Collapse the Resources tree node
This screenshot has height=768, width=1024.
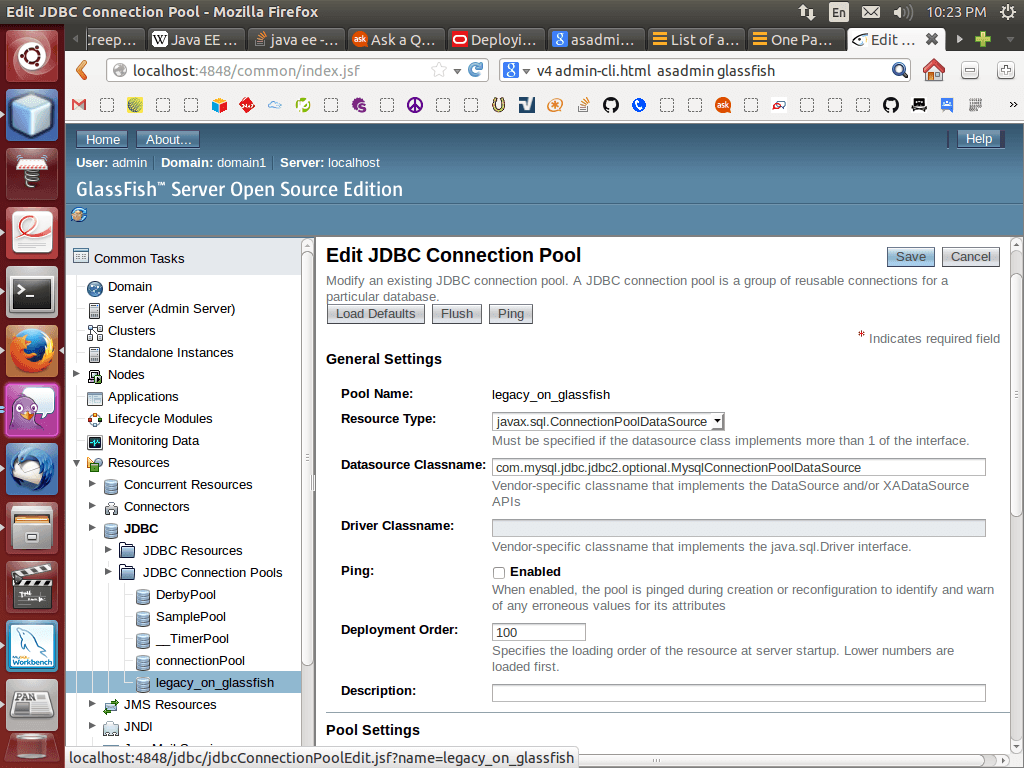(77, 463)
